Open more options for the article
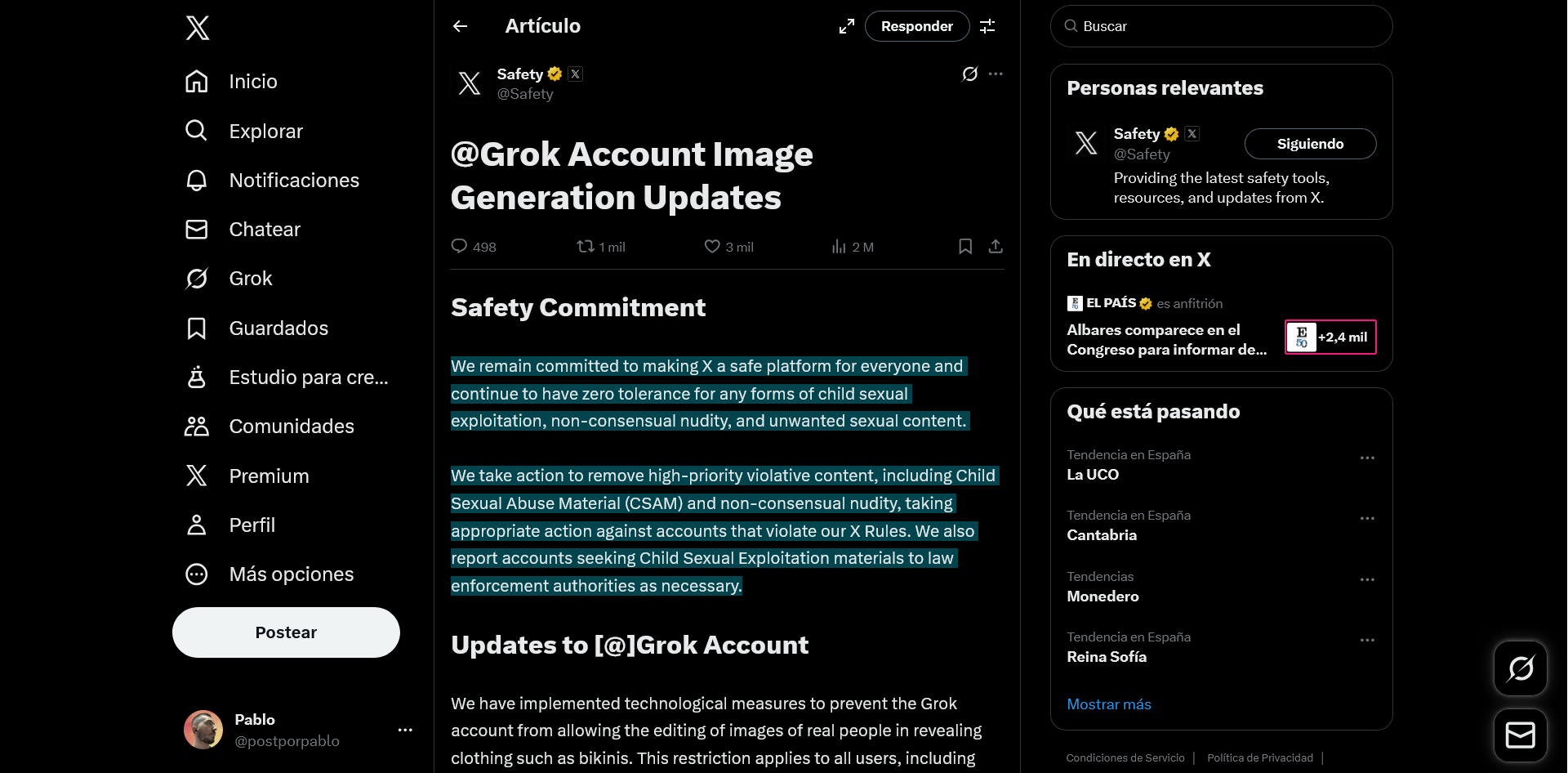Screen dimensions: 1568x773 click(996, 74)
